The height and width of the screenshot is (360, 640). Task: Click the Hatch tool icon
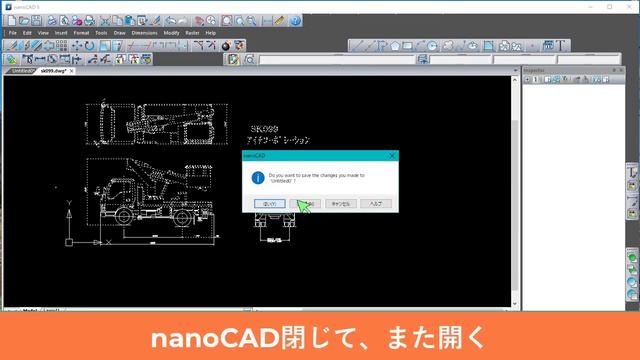tap(489, 46)
